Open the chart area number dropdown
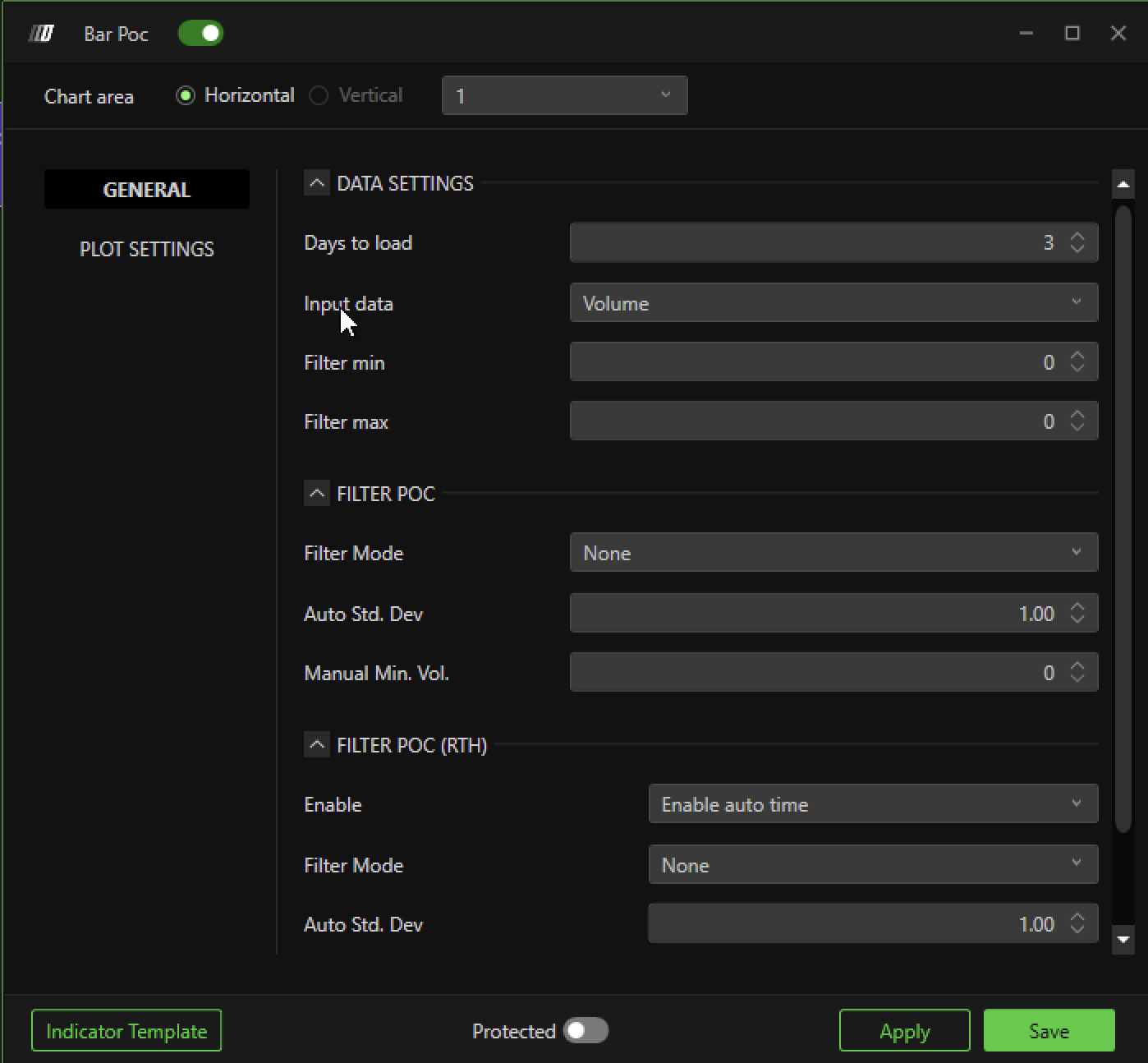This screenshot has width=1148, height=1063. (x=564, y=96)
